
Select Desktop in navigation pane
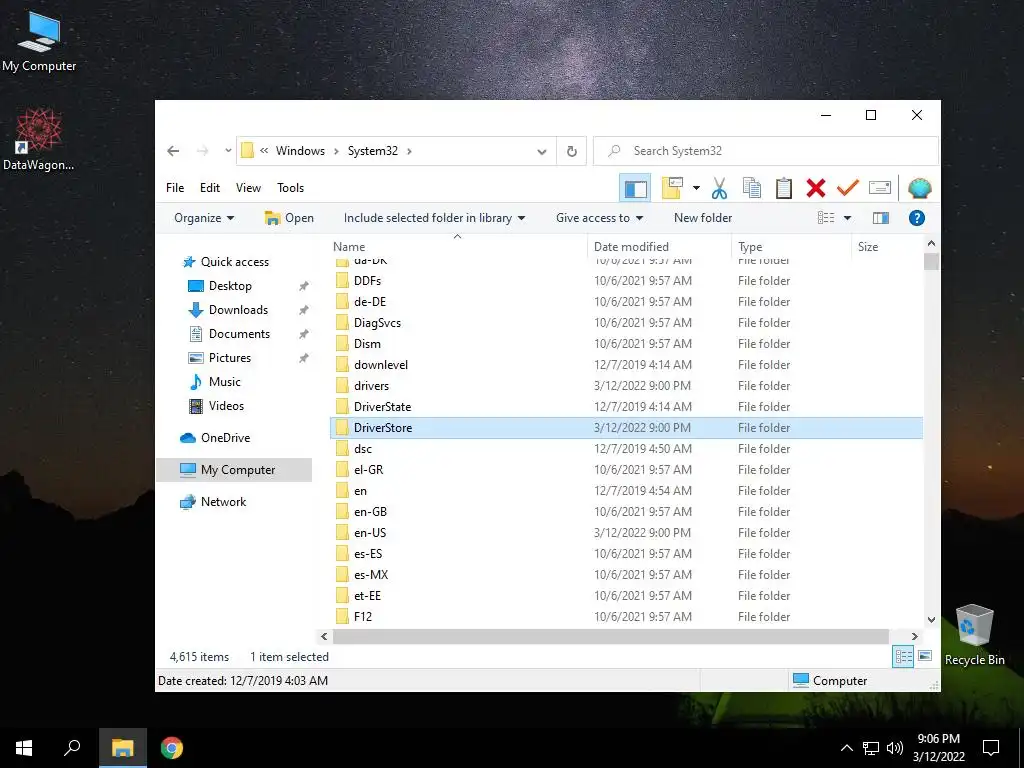(230, 286)
